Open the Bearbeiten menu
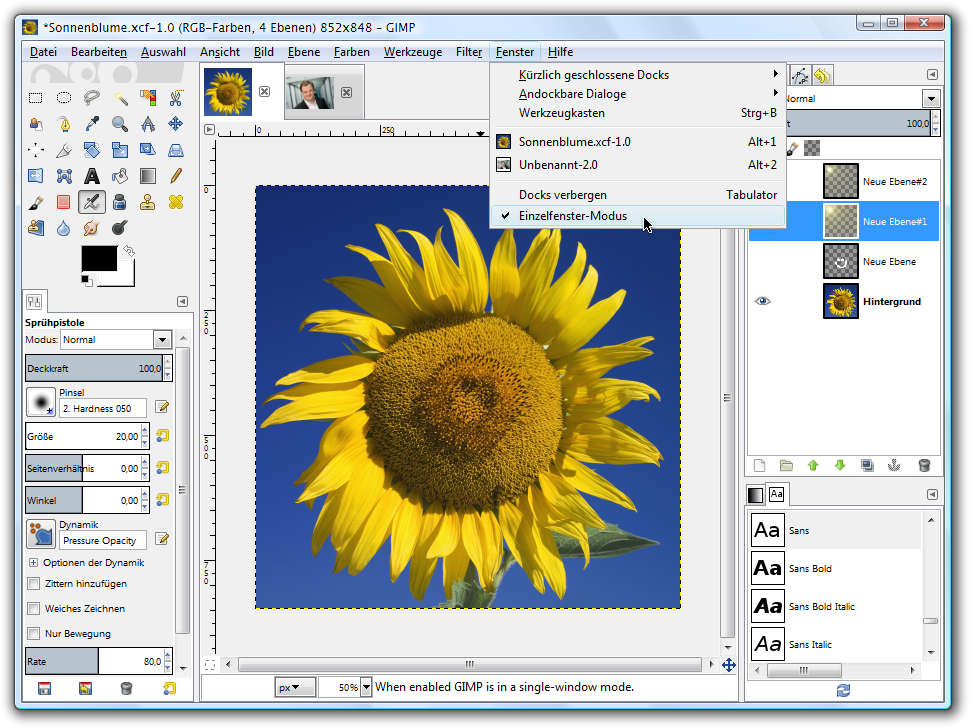The height and width of the screenshot is (728, 970). [x=99, y=52]
